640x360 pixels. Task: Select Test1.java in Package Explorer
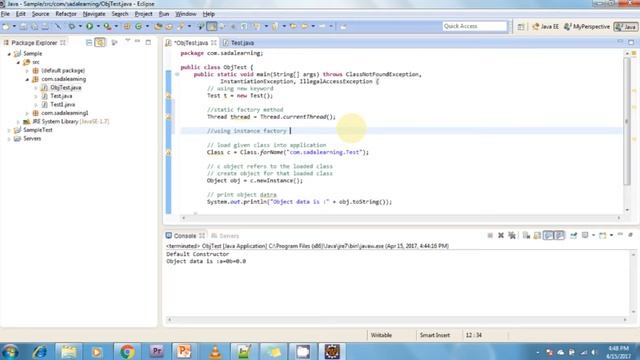click(x=62, y=104)
